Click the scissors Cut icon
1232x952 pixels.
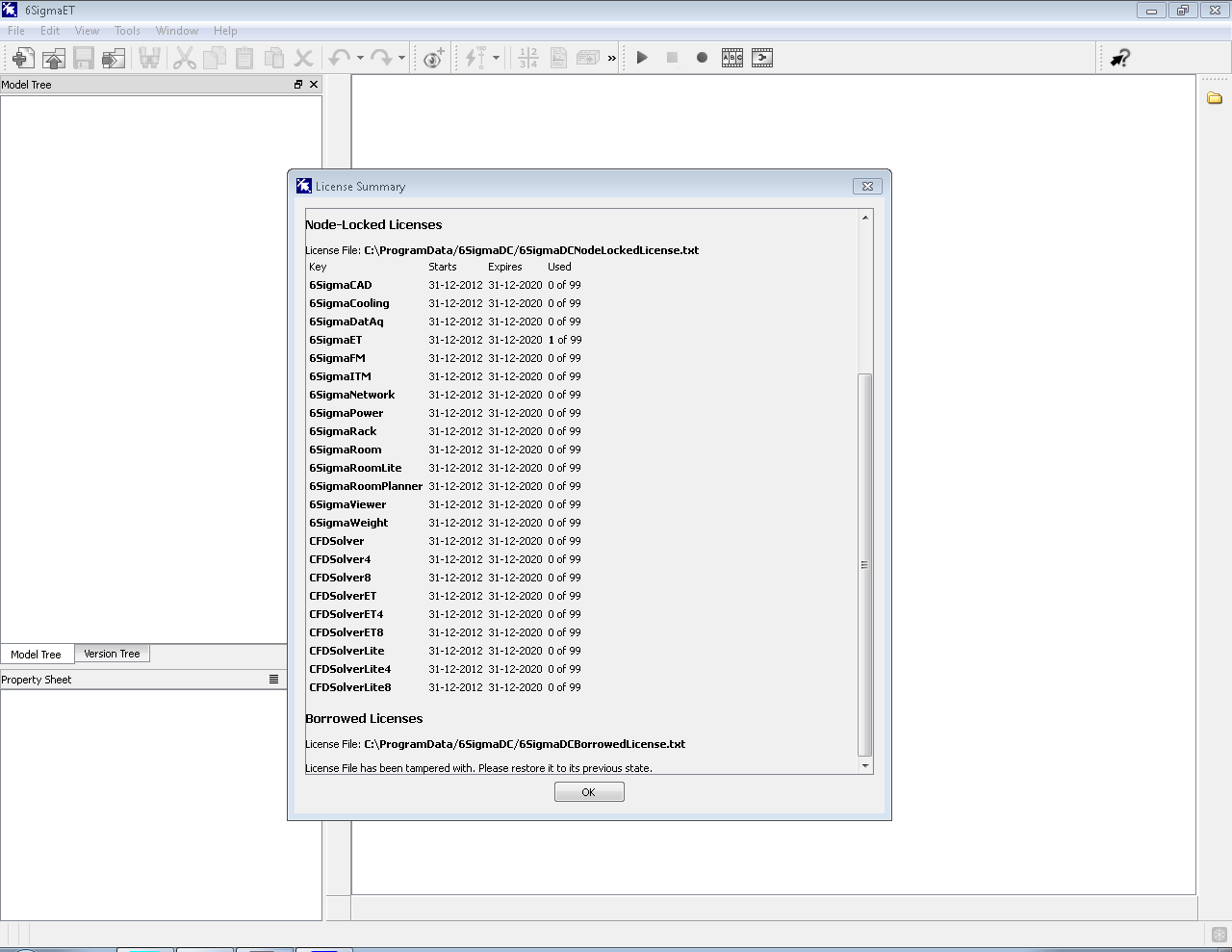click(185, 58)
